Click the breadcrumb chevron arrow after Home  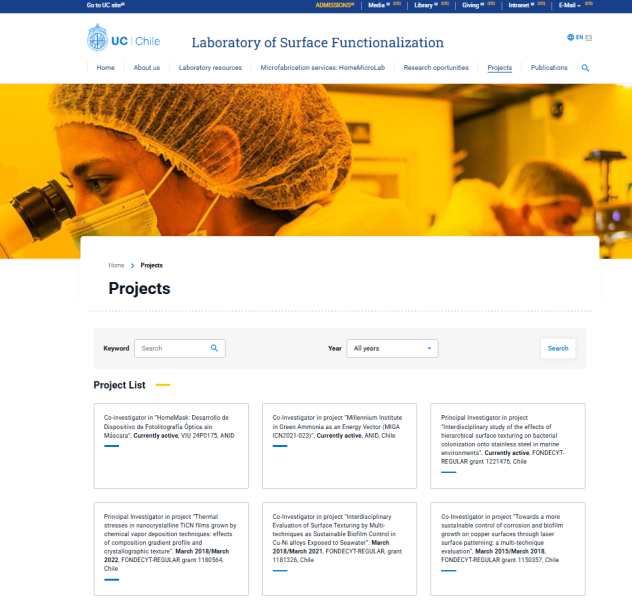[x=132, y=266]
